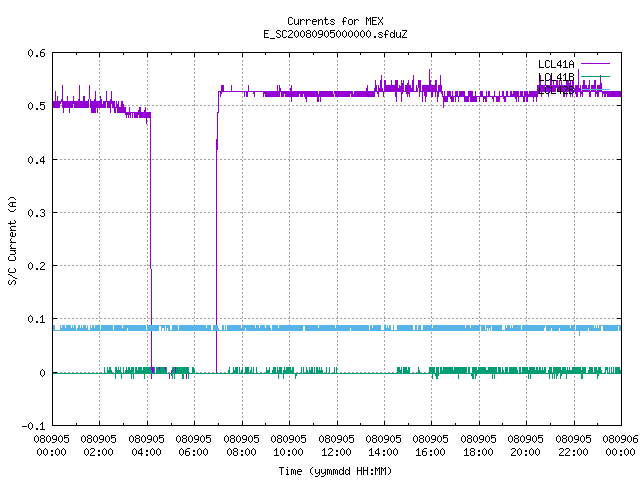Viewport: 640px width, 480px height.
Task: Click the purple trace's falling edge after 04:00
Action: click(x=151, y=245)
